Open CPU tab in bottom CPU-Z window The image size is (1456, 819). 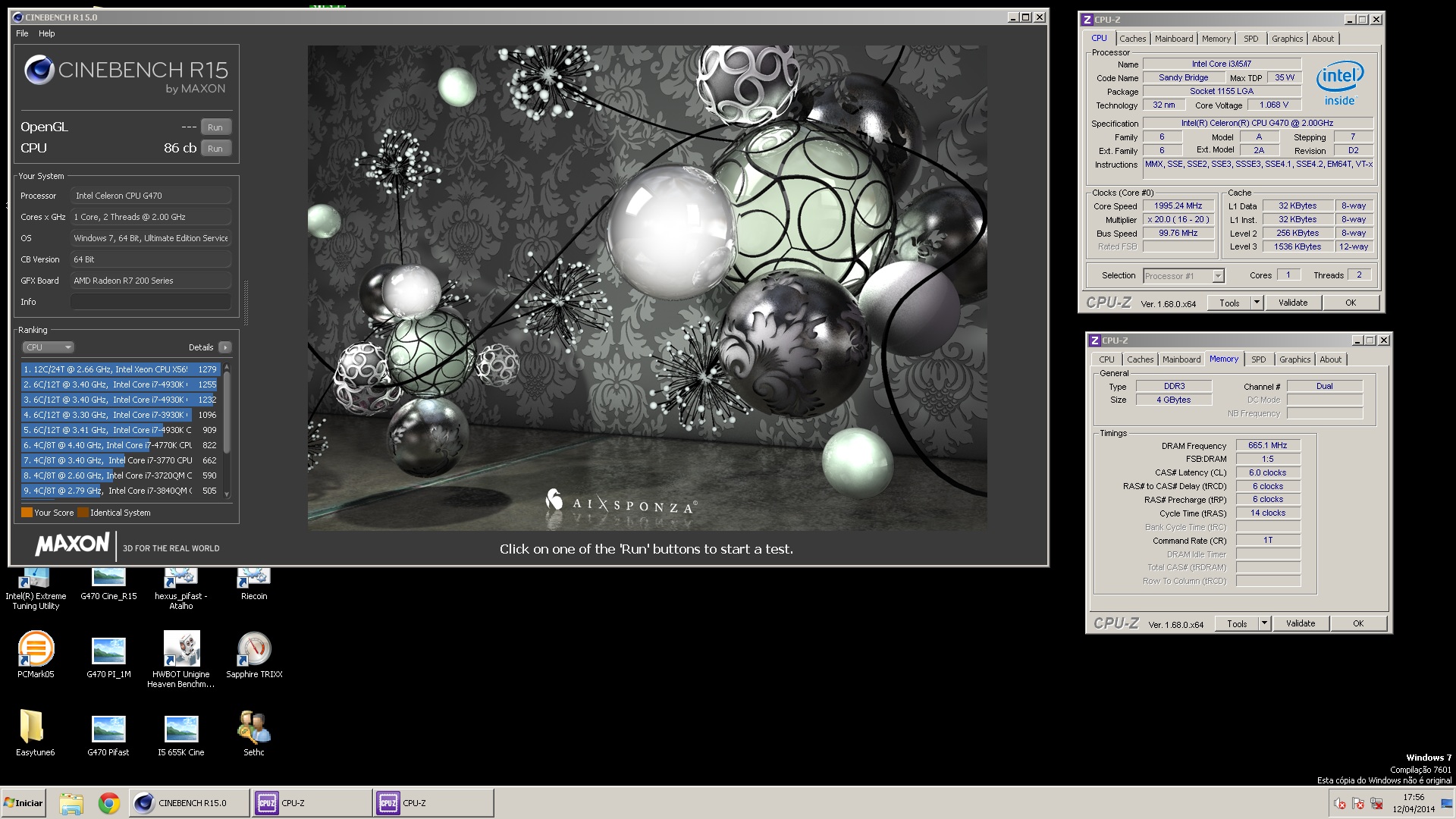click(x=1106, y=359)
